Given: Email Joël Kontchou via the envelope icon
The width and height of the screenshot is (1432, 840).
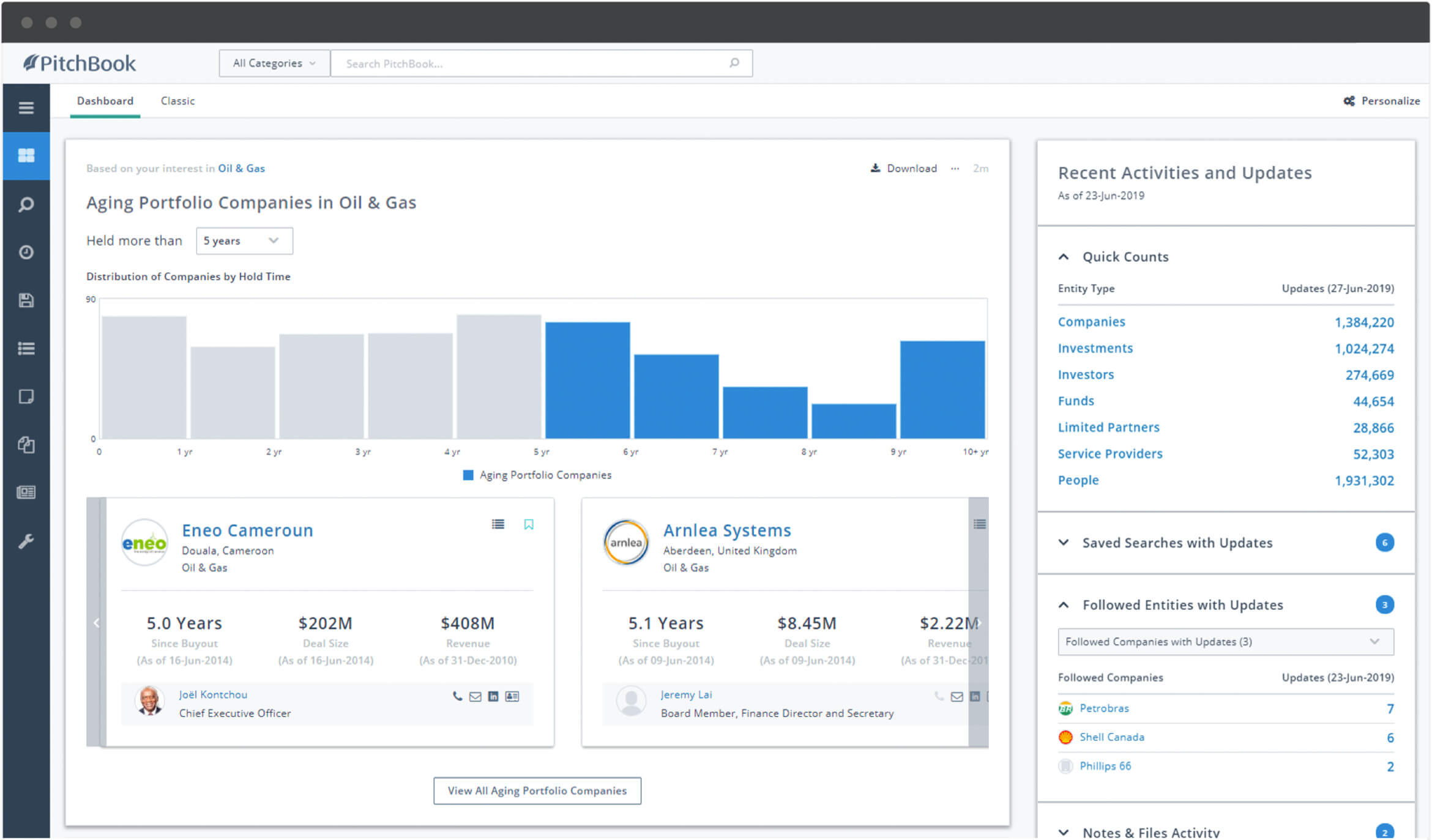Looking at the screenshot, I should point(475,697).
